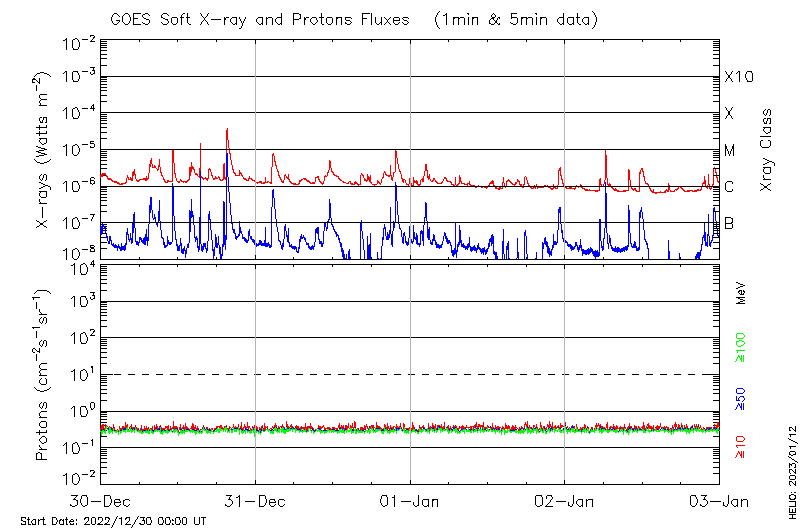Click the C class label on right axis

point(729,187)
